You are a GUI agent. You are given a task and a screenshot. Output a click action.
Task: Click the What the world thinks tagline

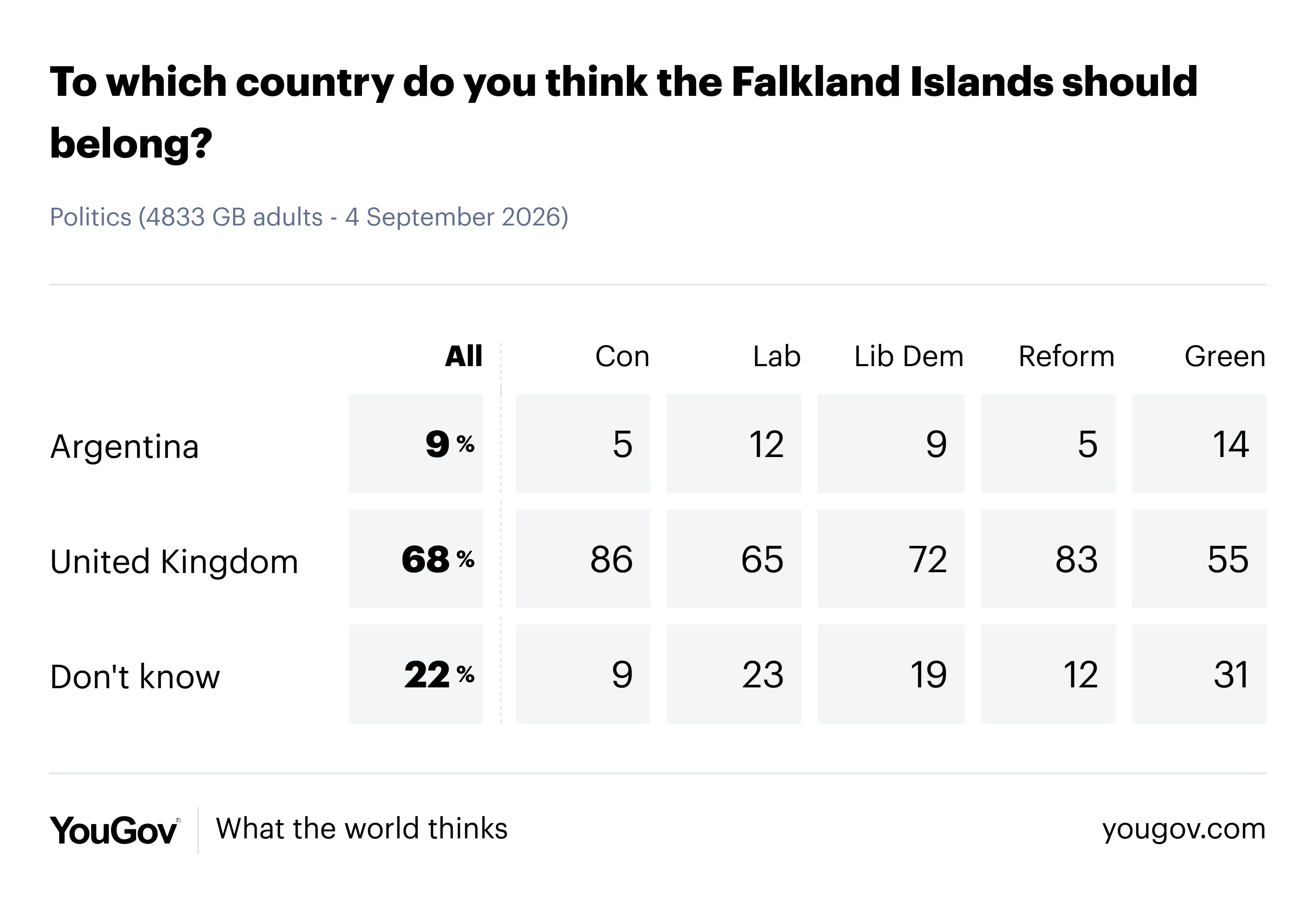click(361, 828)
